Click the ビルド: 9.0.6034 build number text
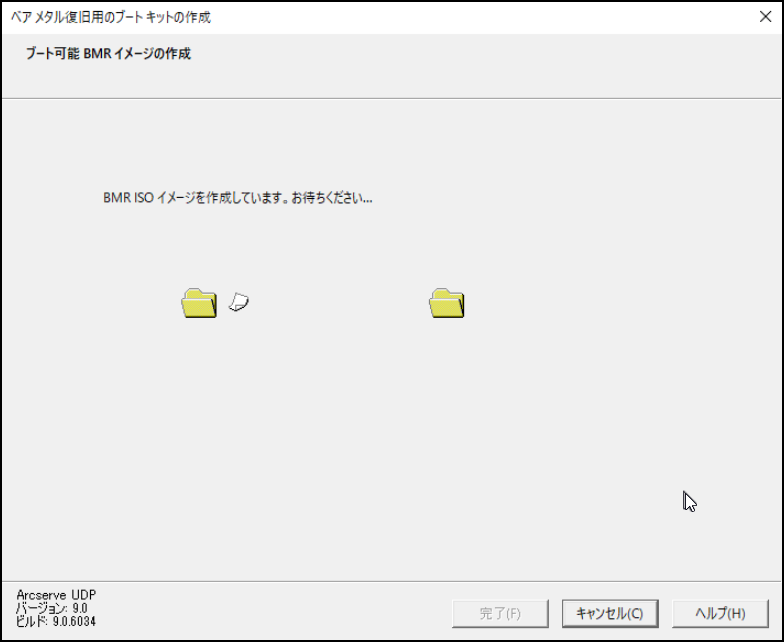 [56, 622]
